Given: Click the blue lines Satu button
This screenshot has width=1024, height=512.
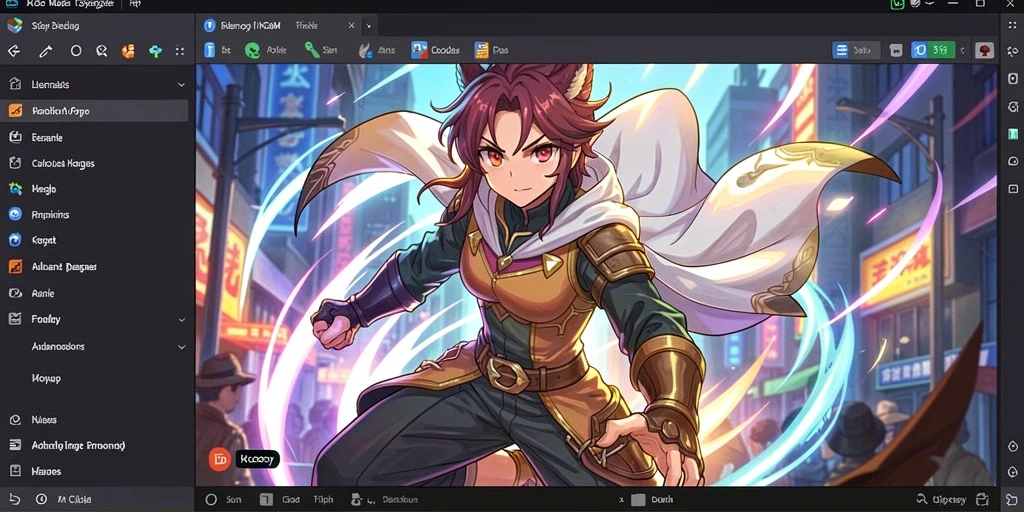Looking at the screenshot, I should [856, 50].
